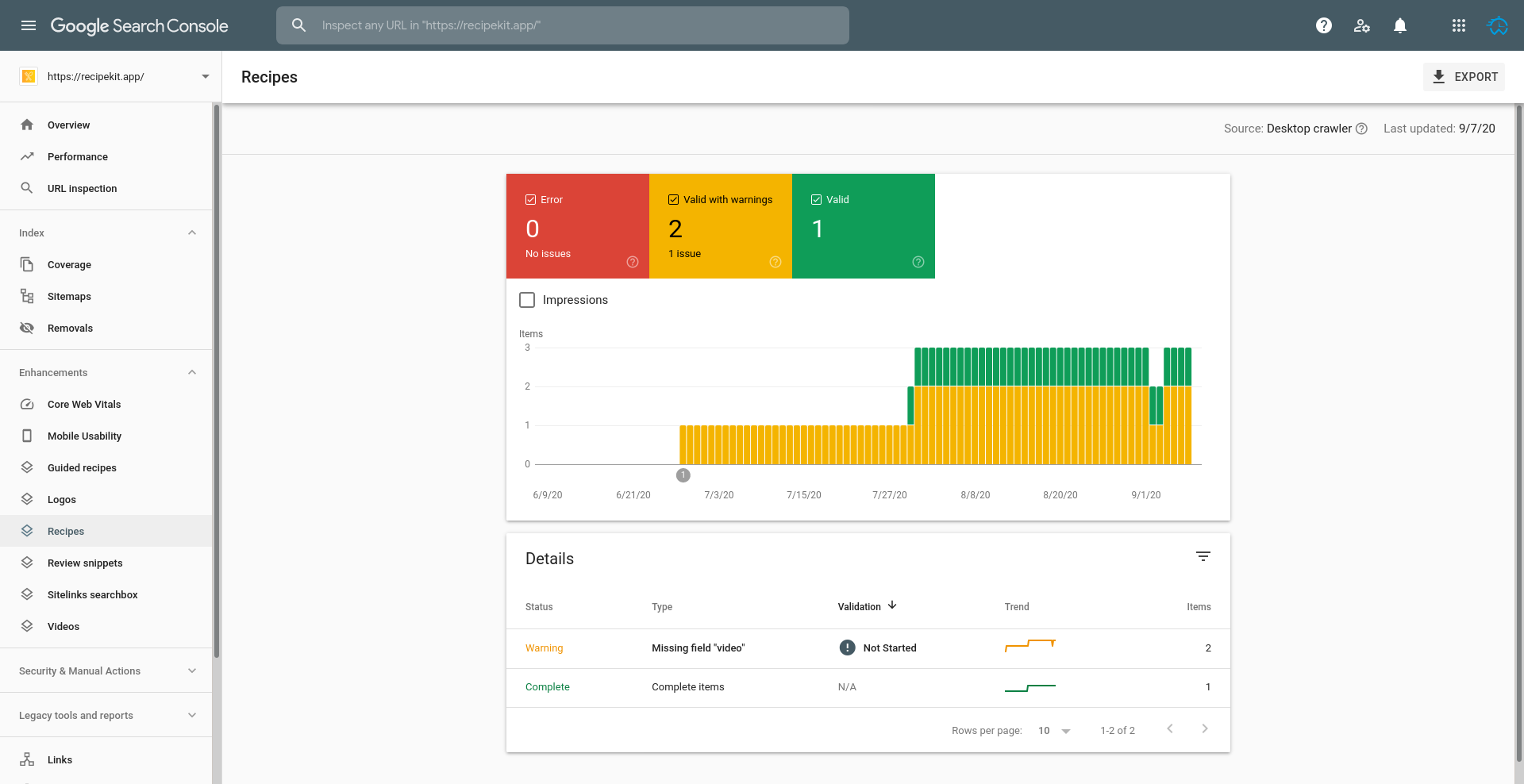Open the Complete items row
The image size is (1524, 784).
[868, 687]
